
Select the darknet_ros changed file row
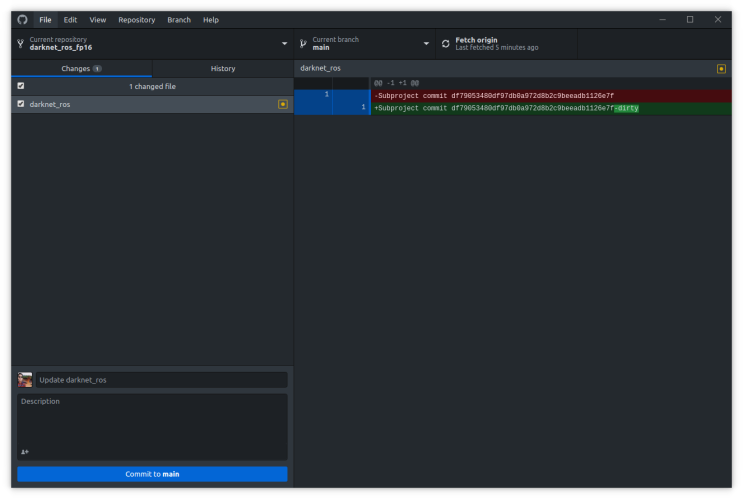pos(153,104)
